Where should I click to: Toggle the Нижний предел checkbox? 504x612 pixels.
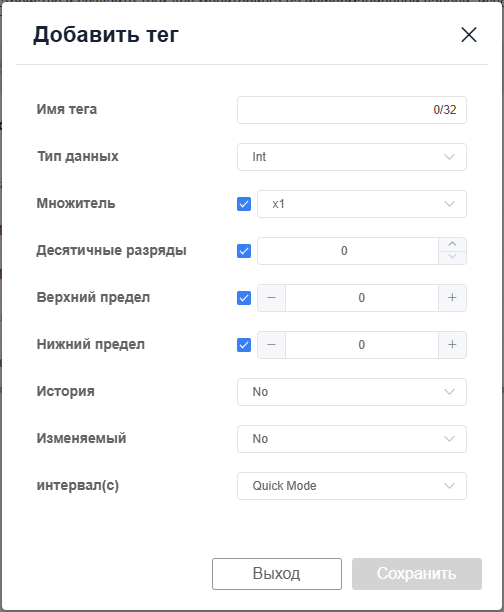[x=244, y=345]
